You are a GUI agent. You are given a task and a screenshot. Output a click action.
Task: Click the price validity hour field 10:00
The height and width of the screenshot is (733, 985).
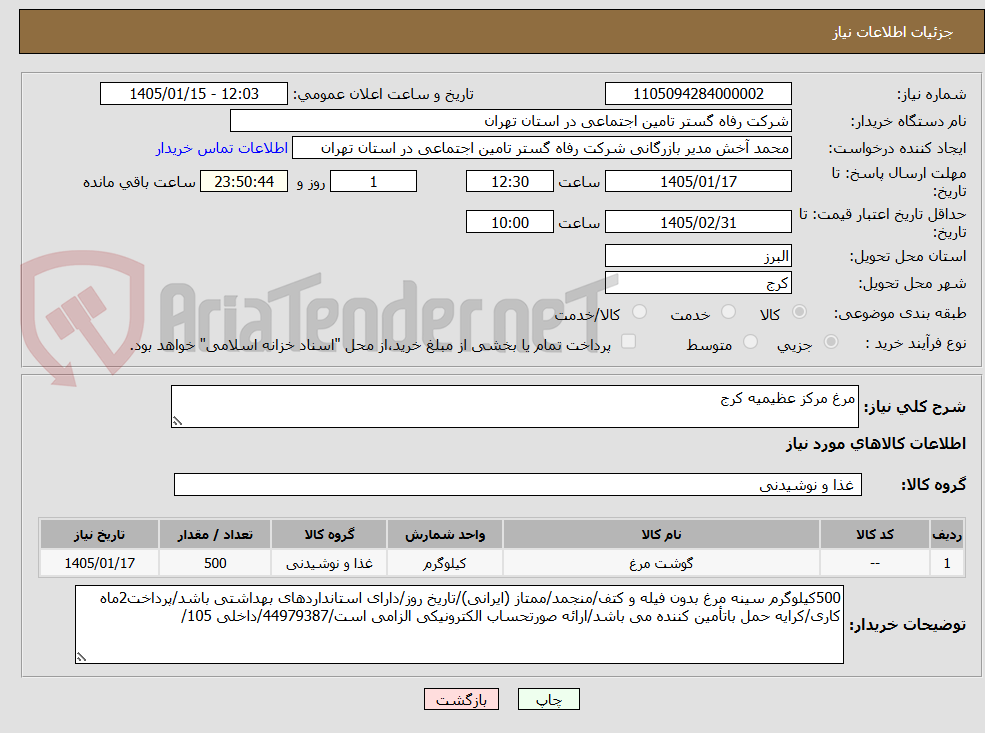pyautogui.click(x=509, y=222)
